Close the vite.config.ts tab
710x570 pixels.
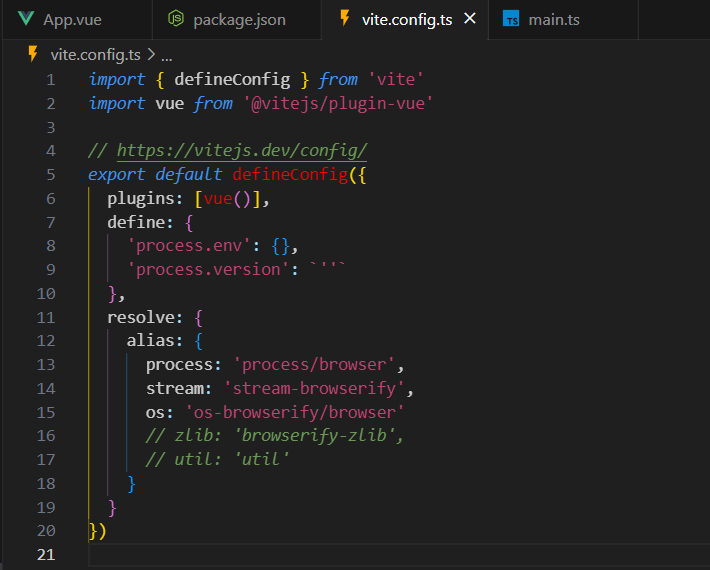(x=470, y=19)
